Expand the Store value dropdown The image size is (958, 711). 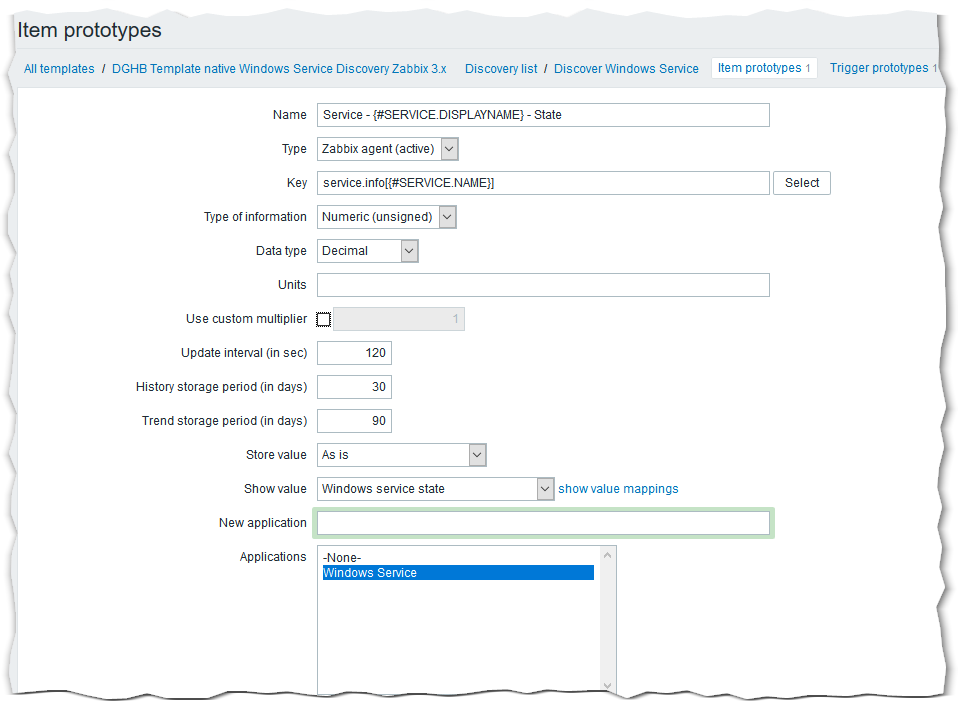click(401, 455)
